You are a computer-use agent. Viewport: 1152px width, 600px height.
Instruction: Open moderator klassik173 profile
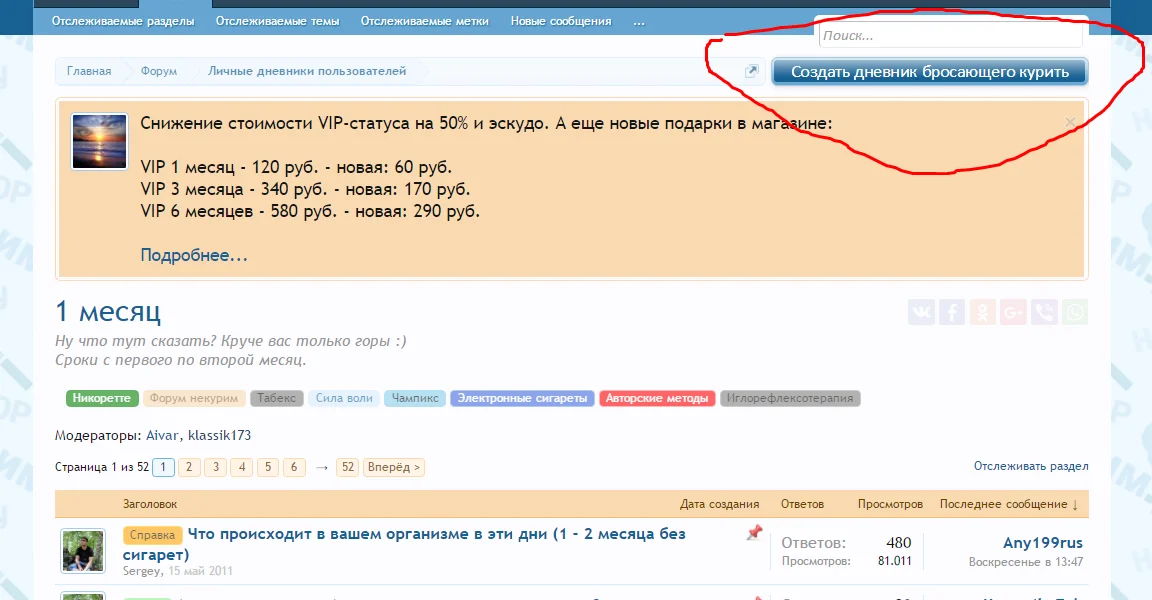pos(220,435)
